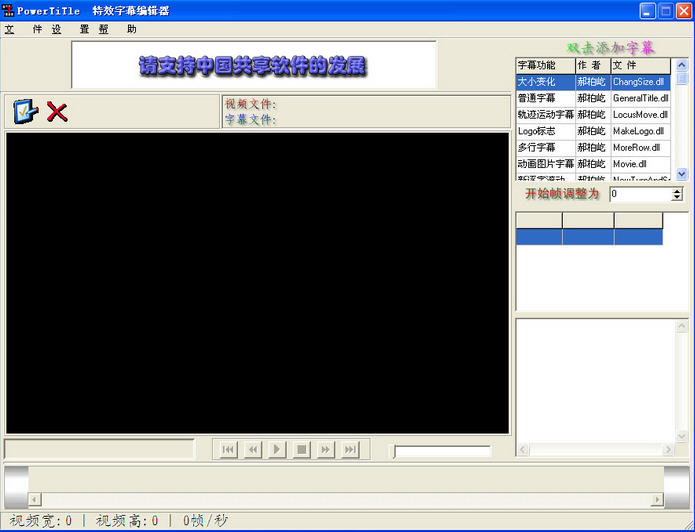Increase the start frame spinner value

(x=677, y=190)
